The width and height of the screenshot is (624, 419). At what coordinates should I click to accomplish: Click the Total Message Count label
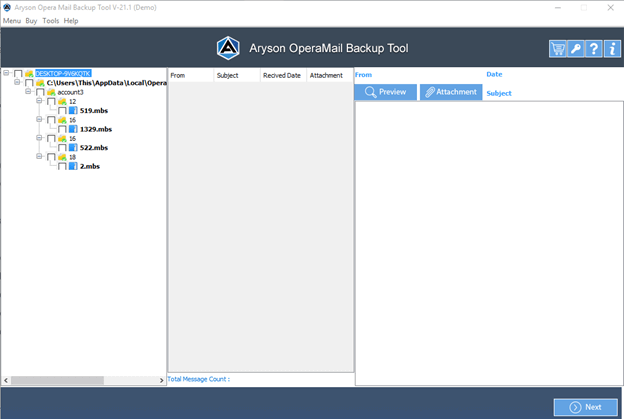pyautogui.click(x=198, y=379)
